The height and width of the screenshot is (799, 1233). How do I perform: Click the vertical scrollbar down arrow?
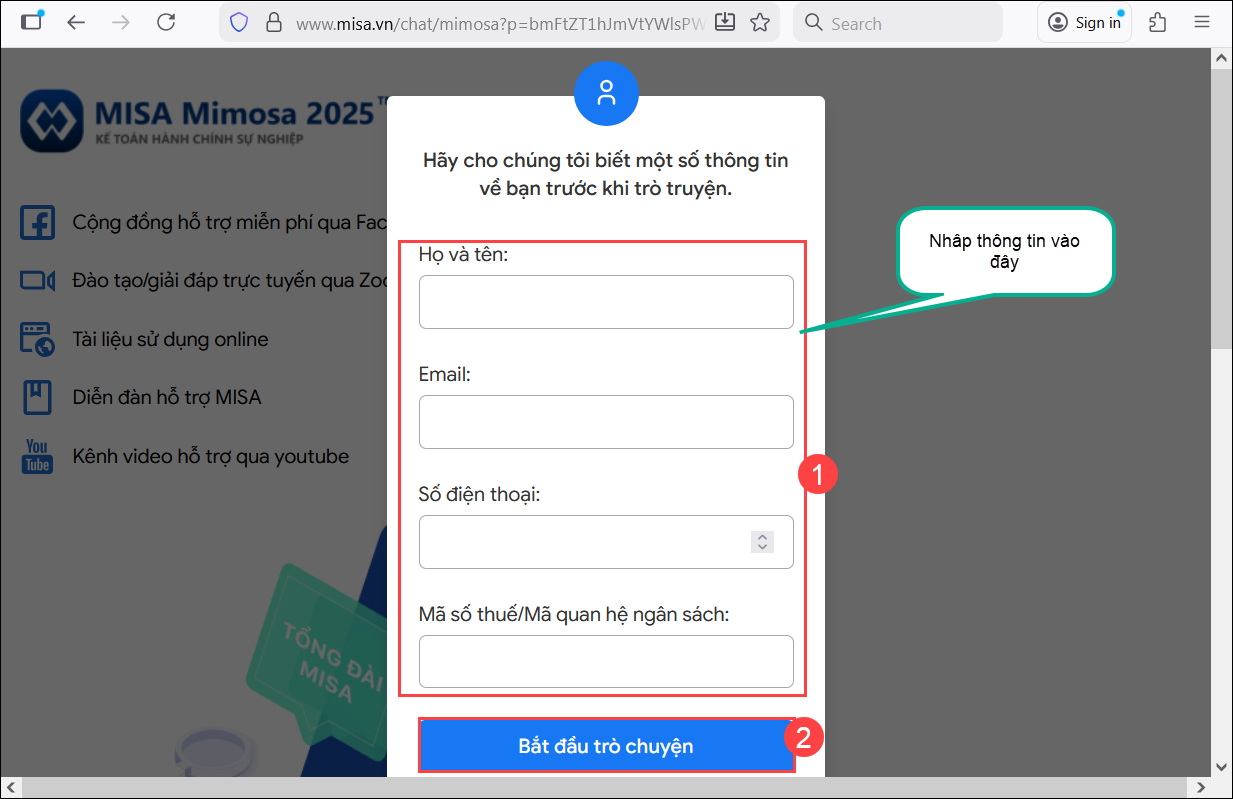(x=1222, y=765)
